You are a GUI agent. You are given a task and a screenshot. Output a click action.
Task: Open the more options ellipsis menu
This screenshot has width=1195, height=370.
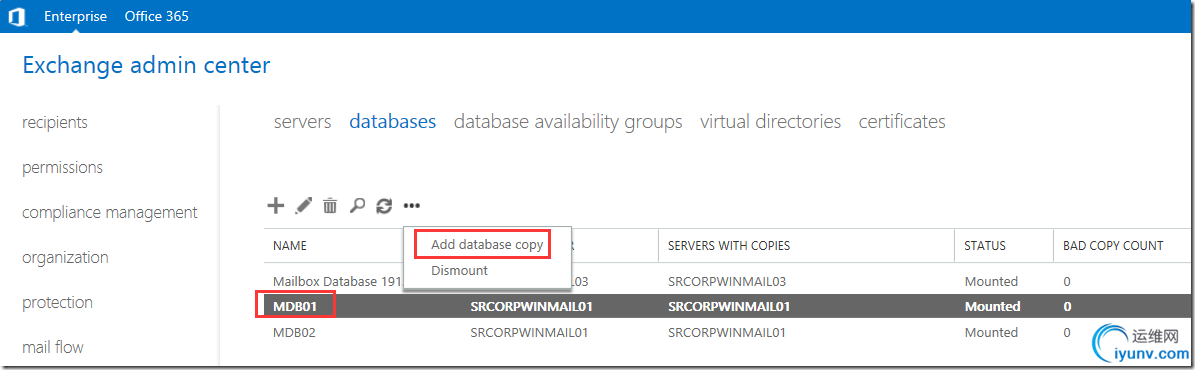click(x=412, y=205)
